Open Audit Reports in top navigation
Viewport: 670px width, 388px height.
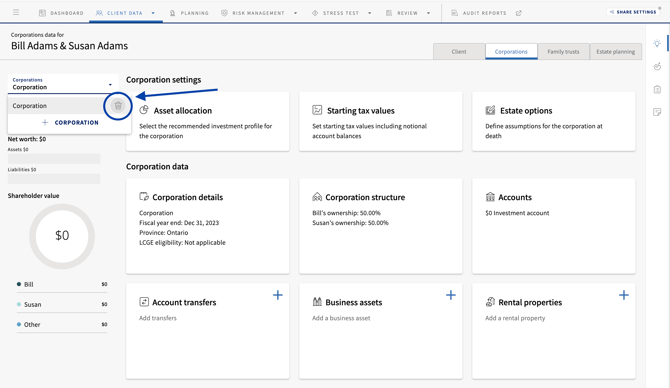point(480,13)
